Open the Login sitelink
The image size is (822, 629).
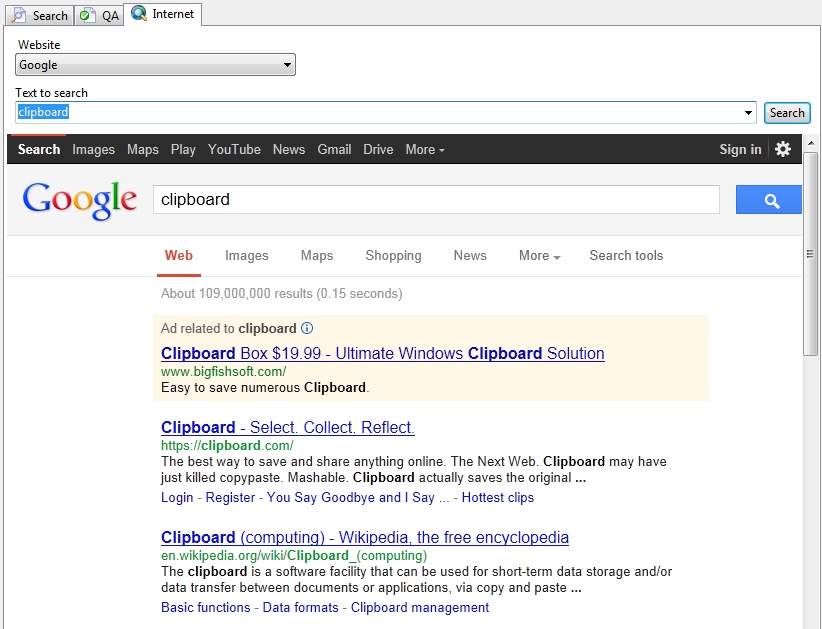click(x=177, y=497)
